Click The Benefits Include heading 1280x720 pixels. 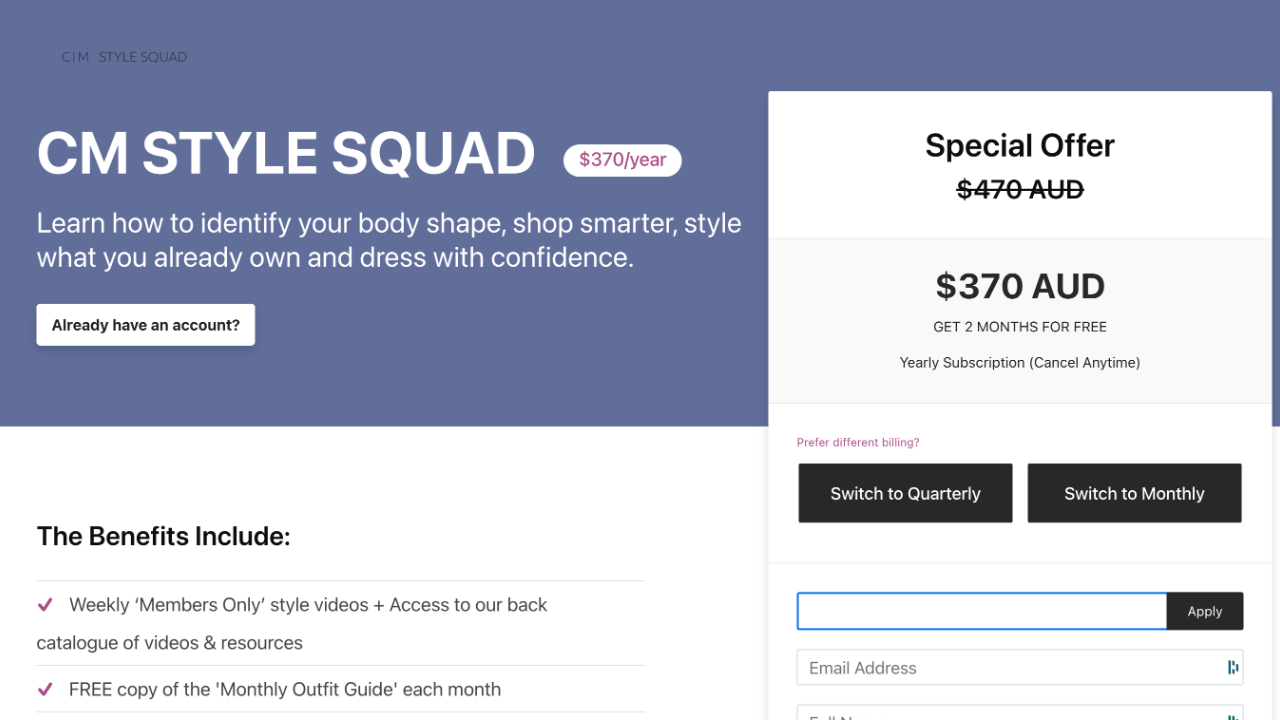[163, 537]
